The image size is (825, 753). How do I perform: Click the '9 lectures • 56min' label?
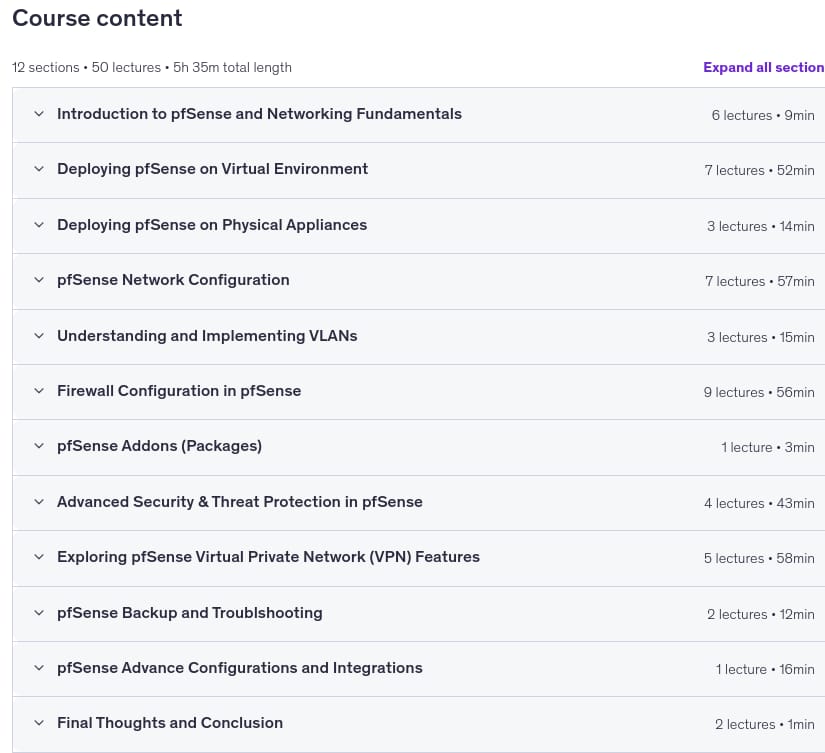pyautogui.click(x=759, y=393)
